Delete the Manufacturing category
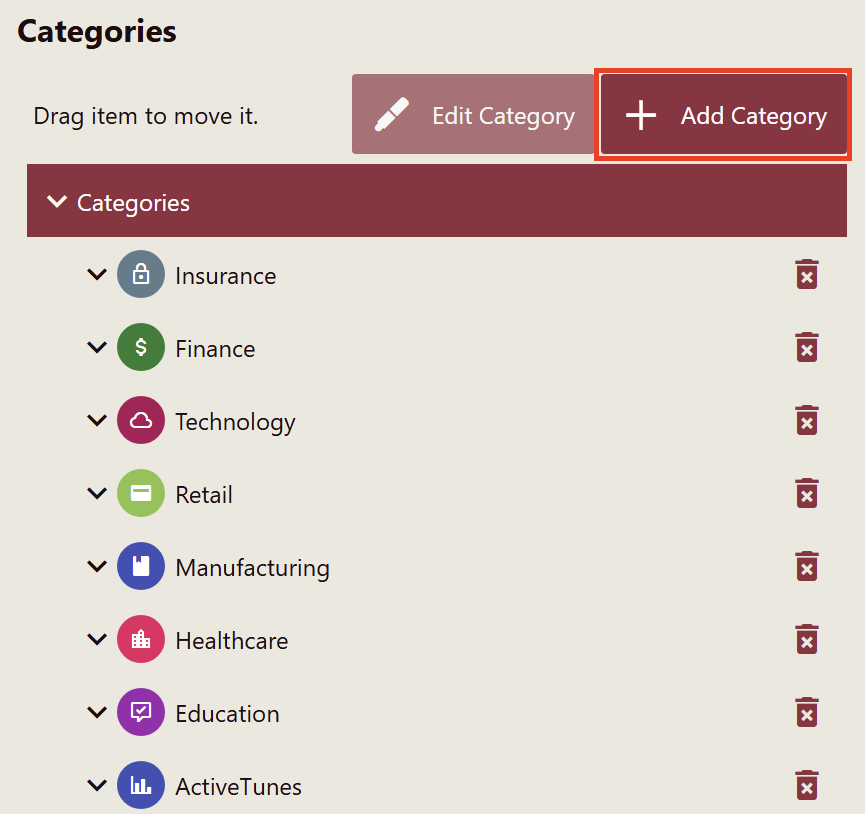Viewport: 865px width, 814px height. point(806,567)
